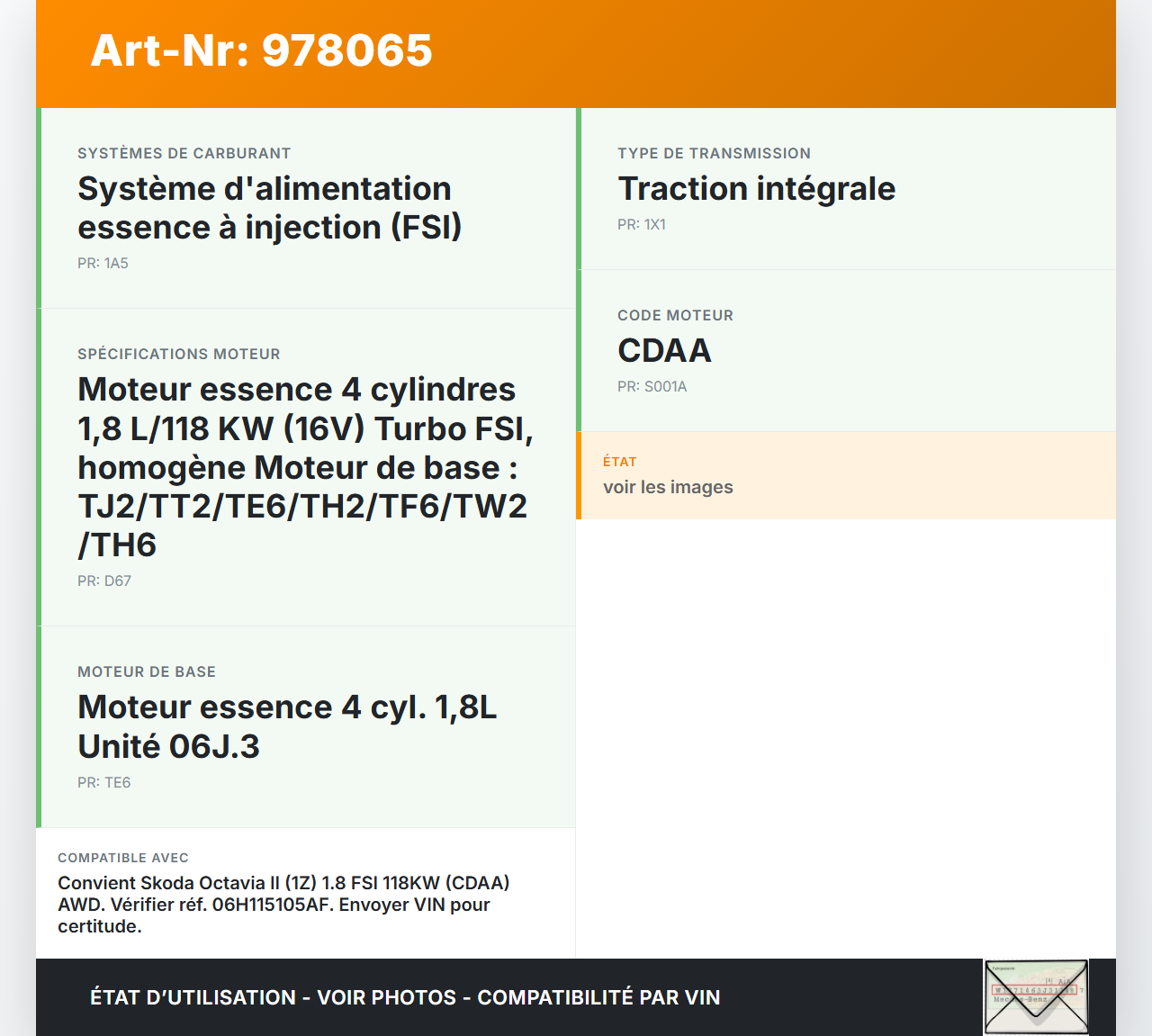1152x1036 pixels.
Task: Click the État 'voir les images' box
Action: coord(846,475)
